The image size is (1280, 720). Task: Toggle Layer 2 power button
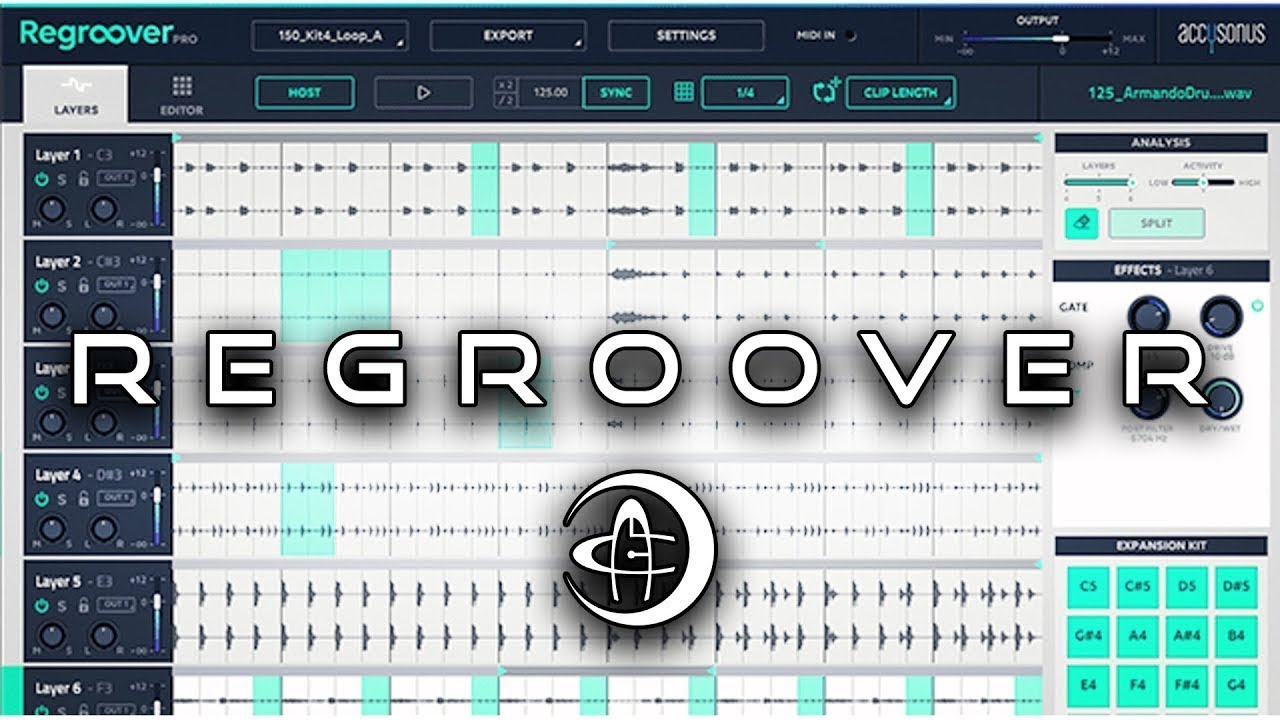click(42, 286)
